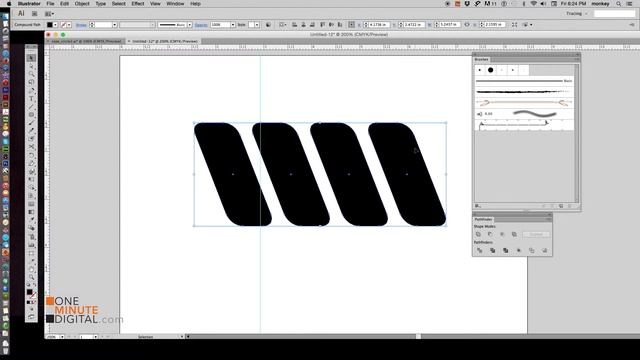The width and height of the screenshot is (640, 360).
Task: Toggle Constrain Width and Height proportions link
Action: 467,25
